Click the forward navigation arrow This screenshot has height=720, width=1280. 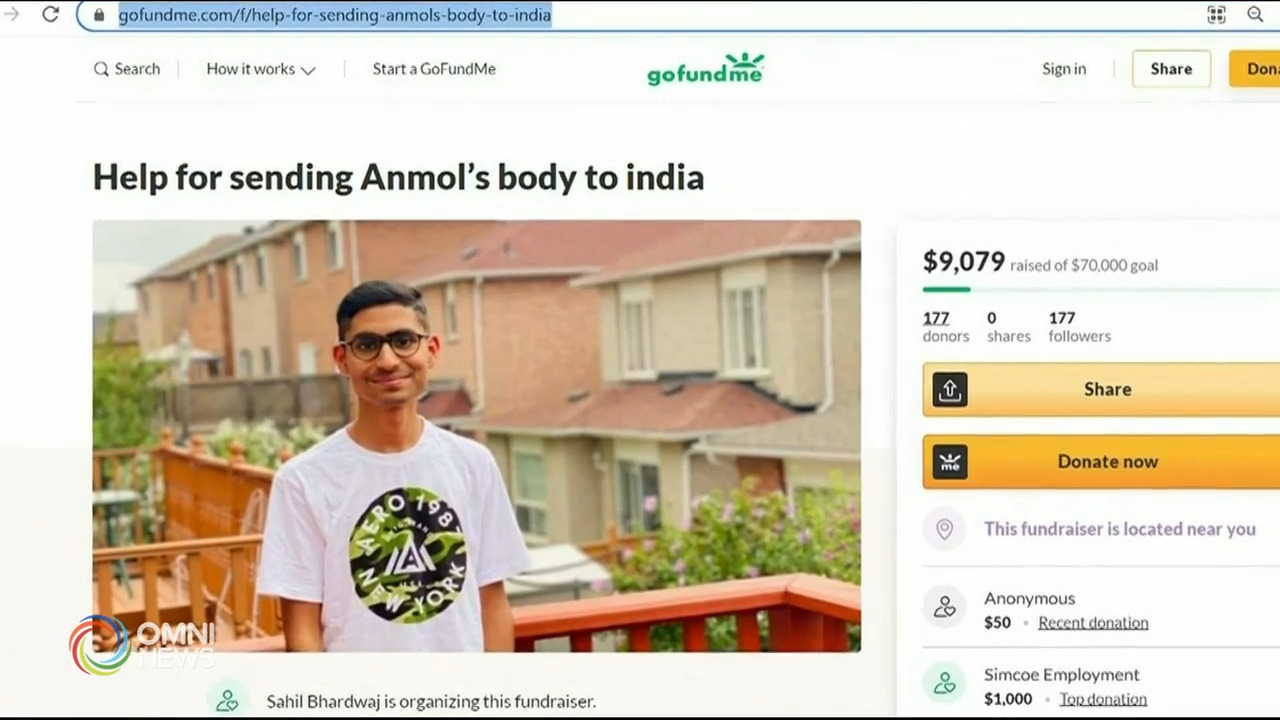pyautogui.click(x=12, y=14)
